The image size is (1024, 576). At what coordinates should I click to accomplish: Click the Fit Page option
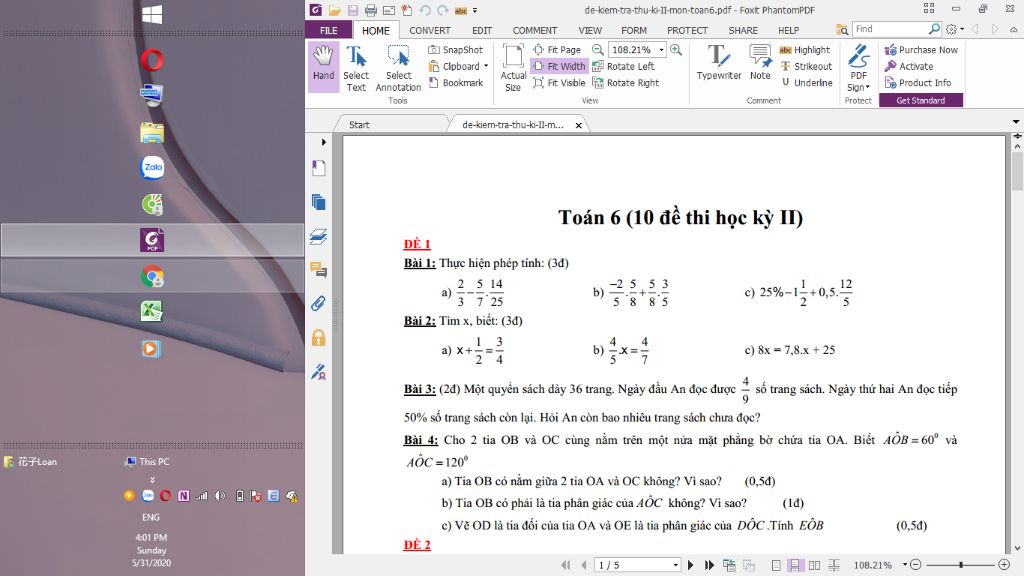(x=556, y=50)
